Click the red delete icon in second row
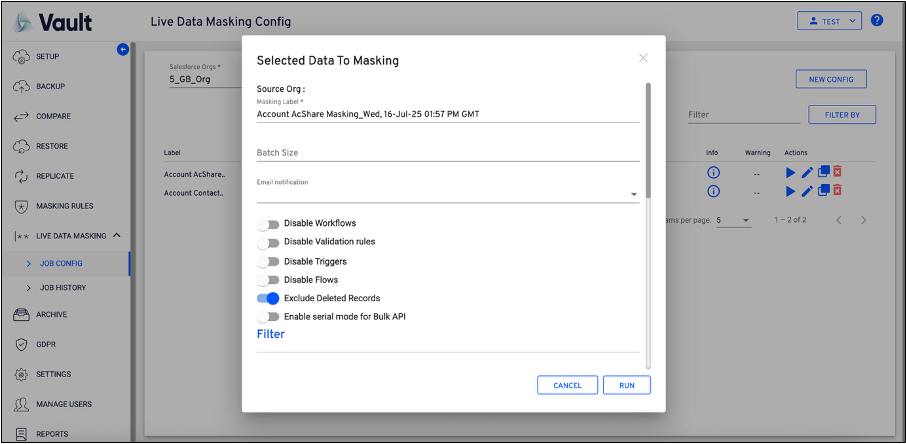 coord(838,190)
